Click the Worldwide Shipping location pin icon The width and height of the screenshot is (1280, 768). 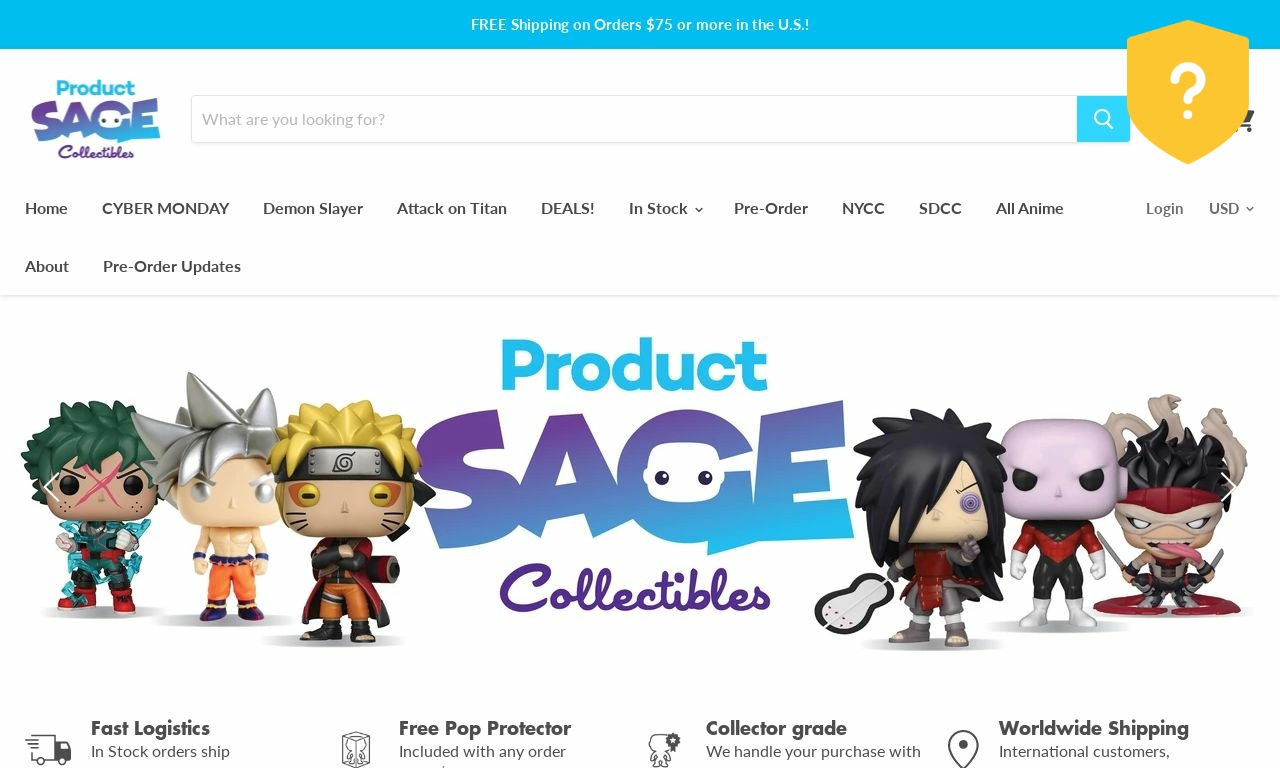pos(963,749)
